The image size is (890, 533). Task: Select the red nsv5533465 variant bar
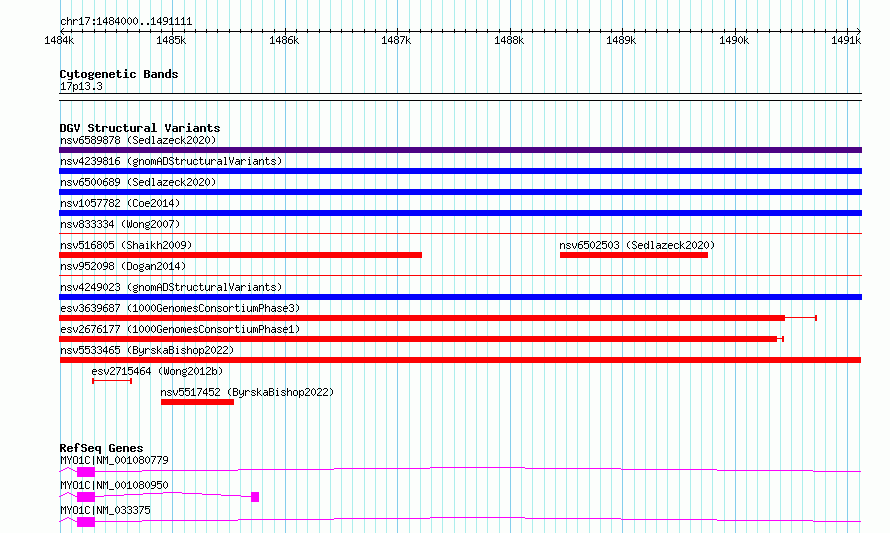pyautogui.click(x=460, y=360)
